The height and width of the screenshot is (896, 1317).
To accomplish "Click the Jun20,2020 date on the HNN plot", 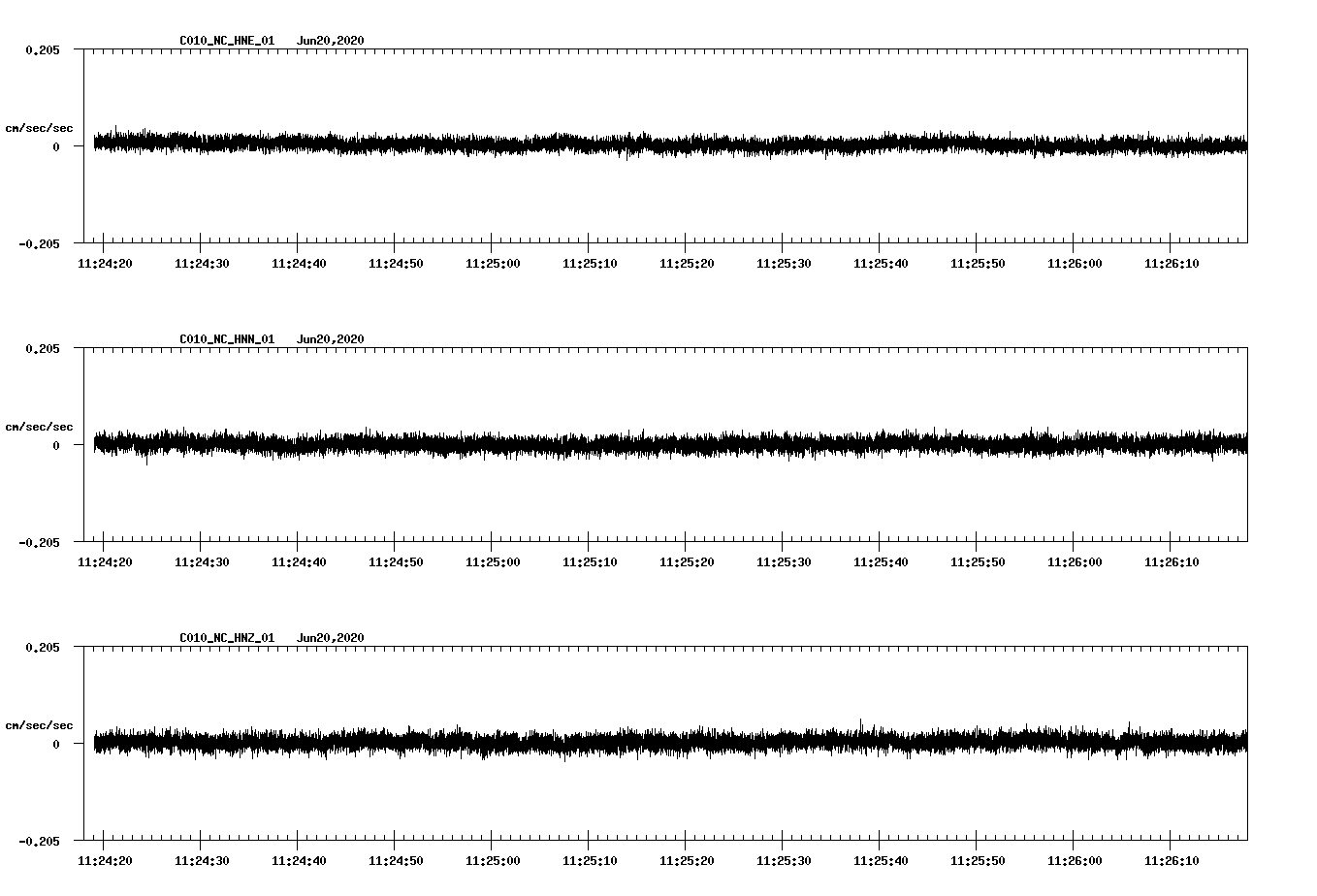I will (x=331, y=339).
